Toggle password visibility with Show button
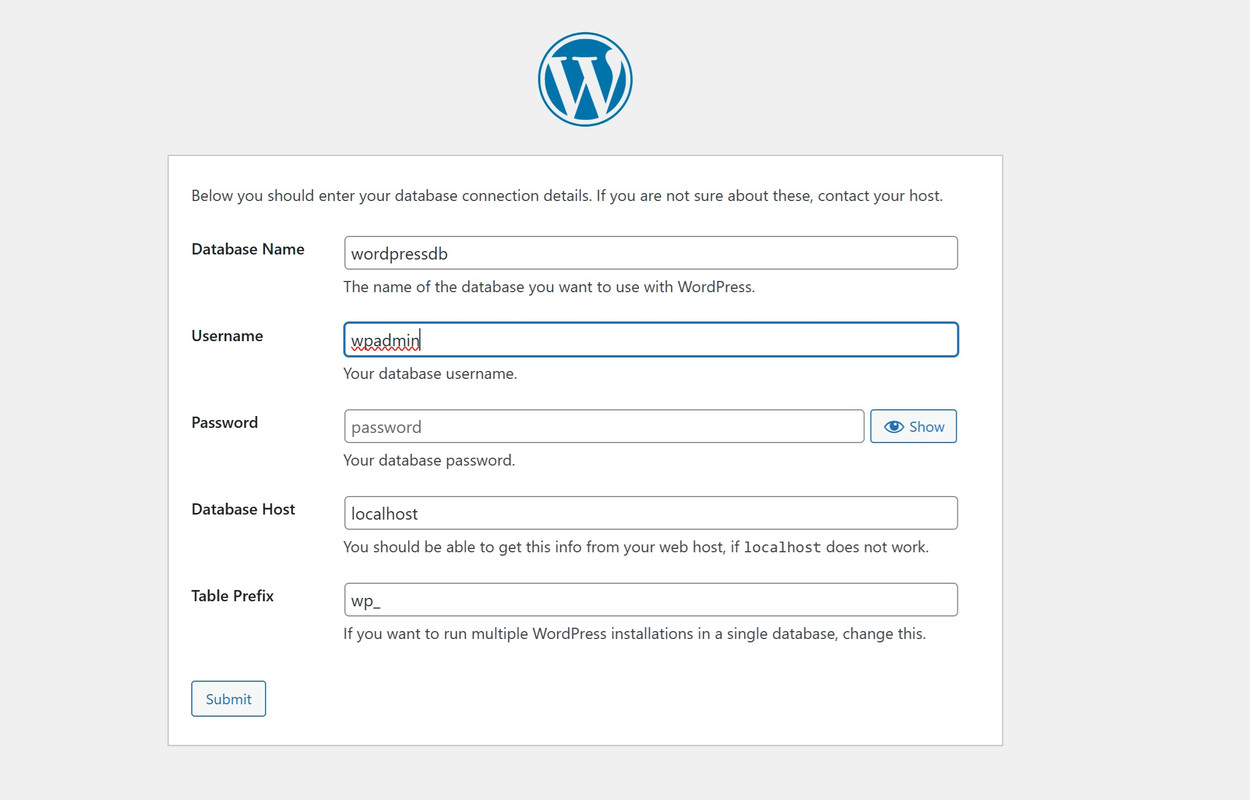Image resolution: width=1250 pixels, height=800 pixels. (913, 426)
